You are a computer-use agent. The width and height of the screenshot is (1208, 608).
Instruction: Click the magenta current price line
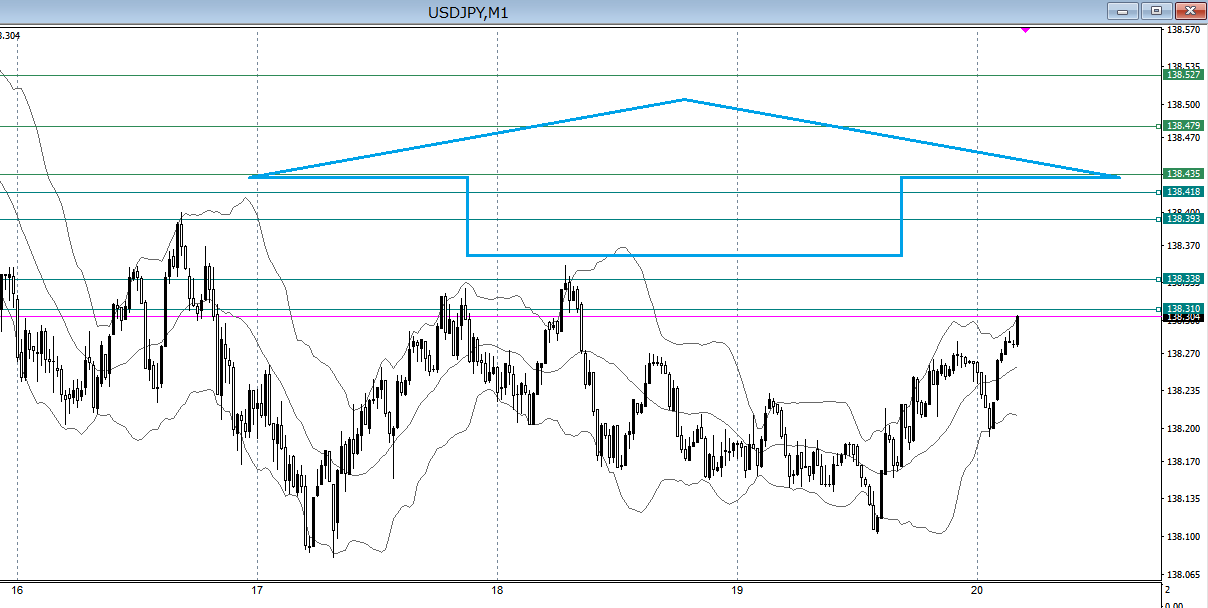coord(580,317)
